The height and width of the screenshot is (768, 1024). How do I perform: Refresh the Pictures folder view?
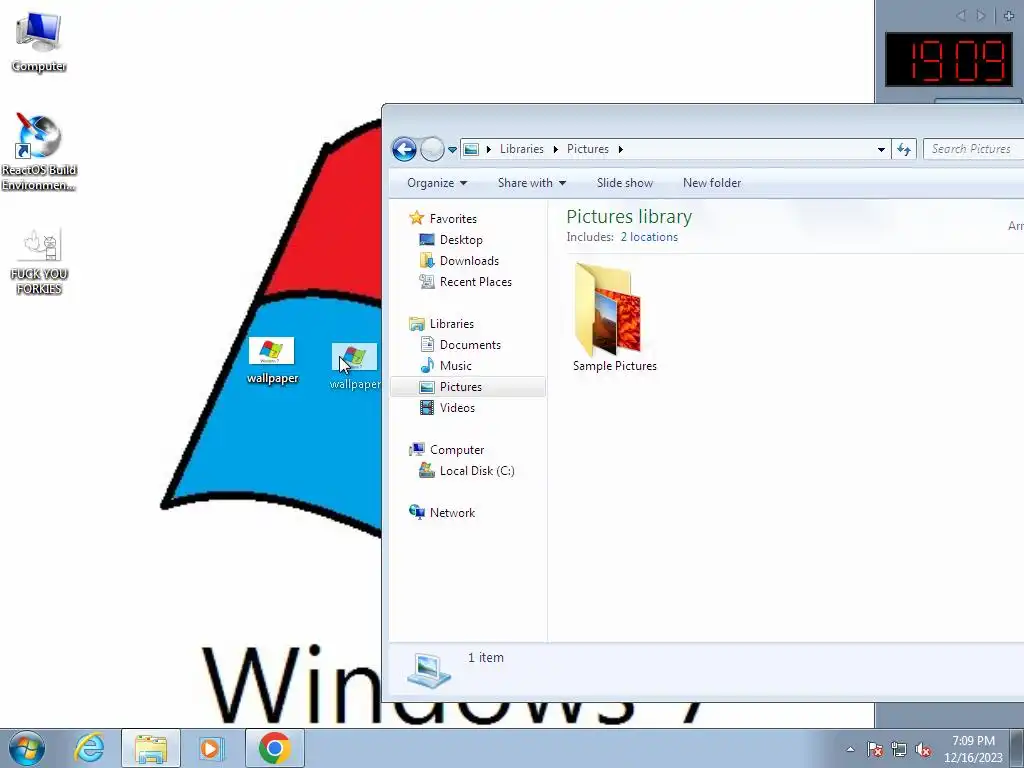click(x=904, y=150)
